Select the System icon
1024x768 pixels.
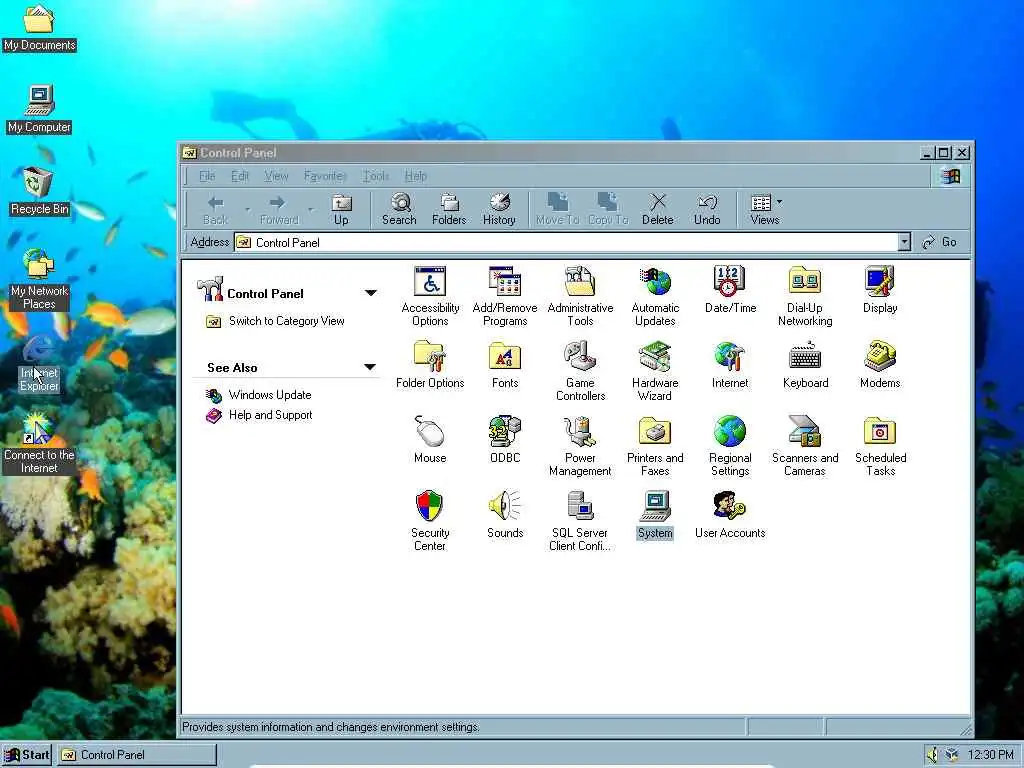[x=655, y=515]
